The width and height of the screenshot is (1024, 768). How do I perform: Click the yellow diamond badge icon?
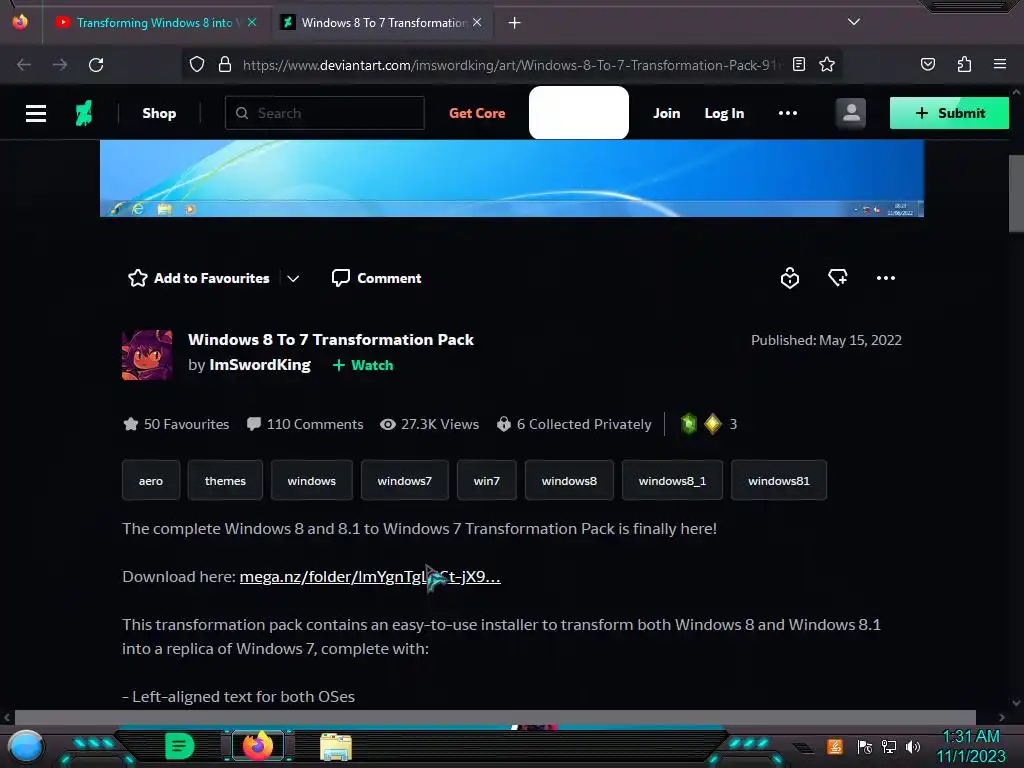pos(712,424)
